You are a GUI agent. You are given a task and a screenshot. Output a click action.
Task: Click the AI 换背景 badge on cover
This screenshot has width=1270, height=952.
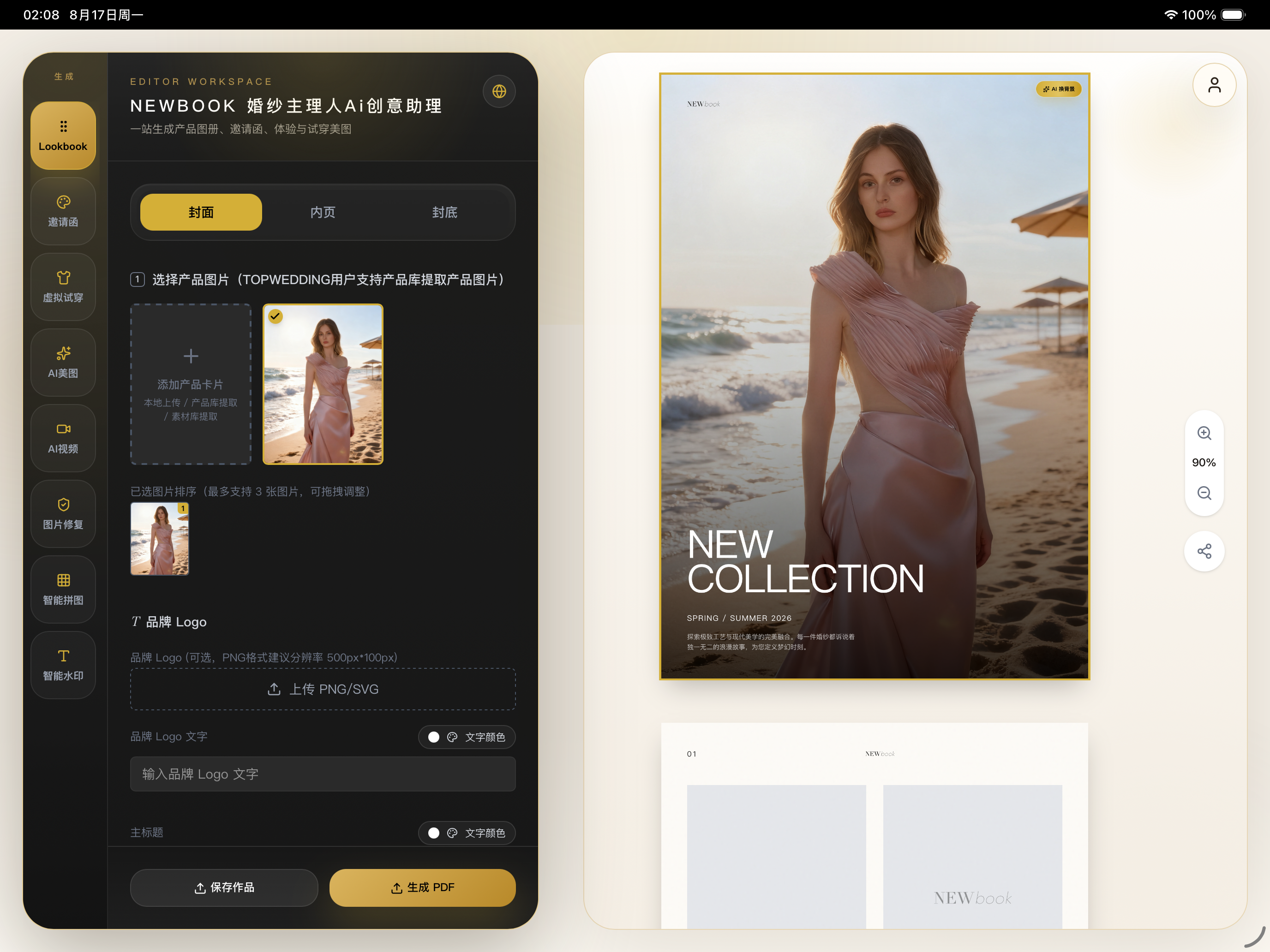pos(1059,89)
